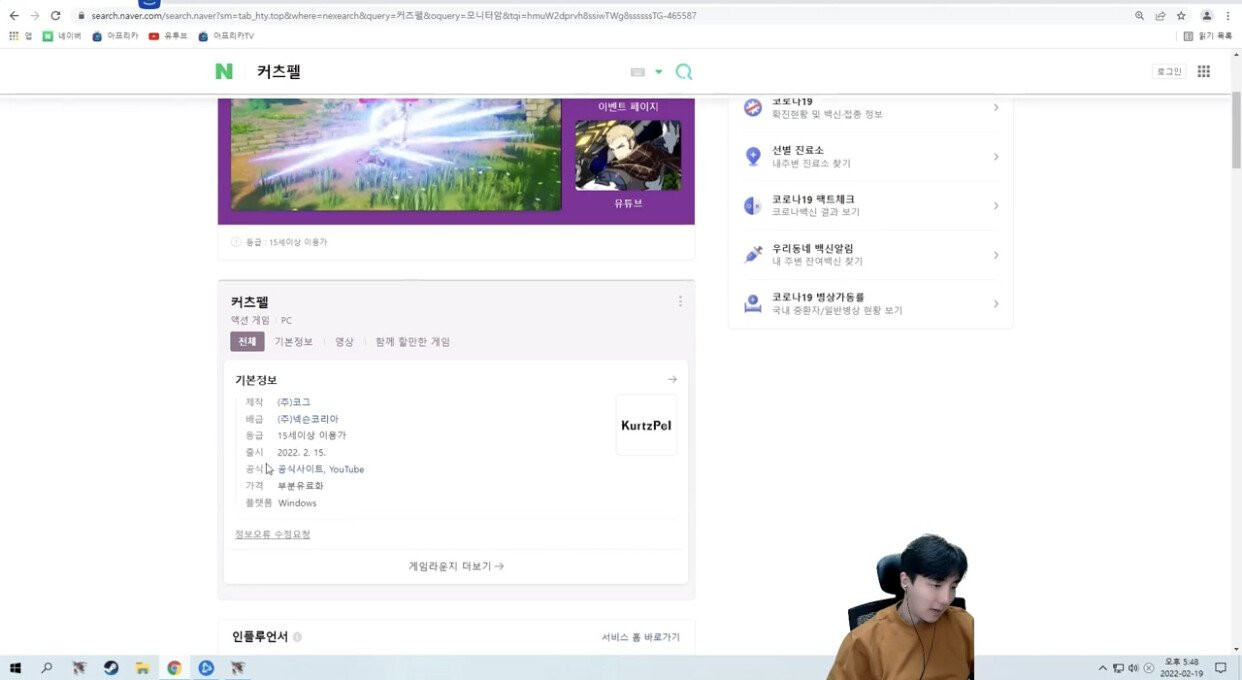Expand the 코로나19 팩트체크 row chevron

(x=996, y=206)
